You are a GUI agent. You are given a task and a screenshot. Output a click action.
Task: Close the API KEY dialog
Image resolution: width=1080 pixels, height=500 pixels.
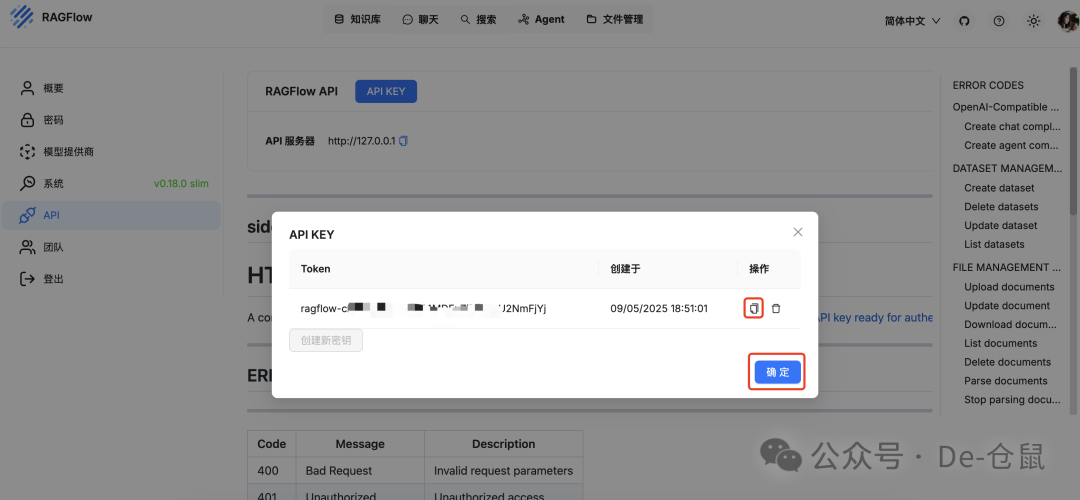coord(798,232)
